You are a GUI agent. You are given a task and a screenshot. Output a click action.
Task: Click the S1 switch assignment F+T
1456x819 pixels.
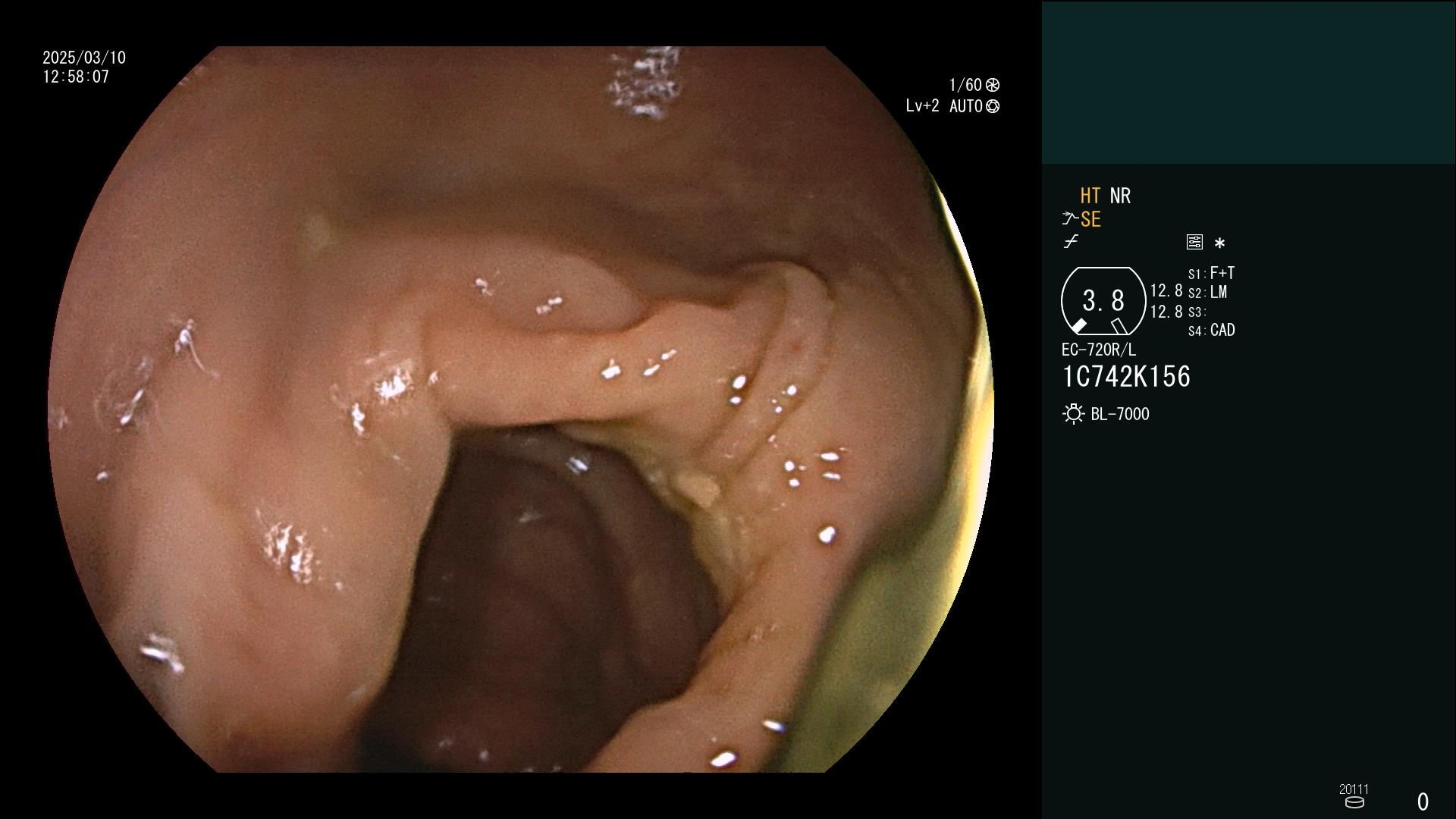pyautogui.click(x=1222, y=273)
